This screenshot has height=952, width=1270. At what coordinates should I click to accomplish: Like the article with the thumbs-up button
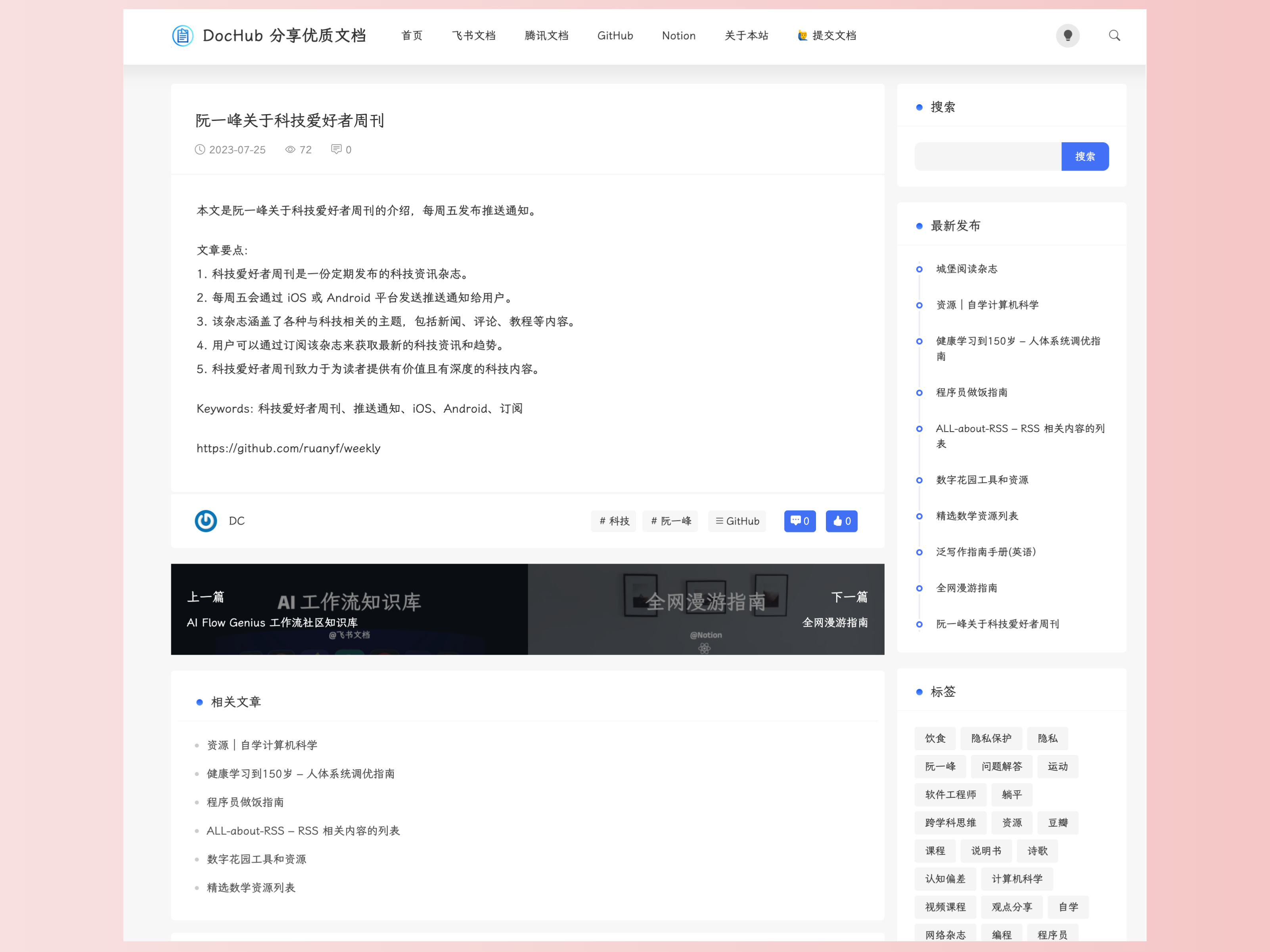pyautogui.click(x=841, y=521)
